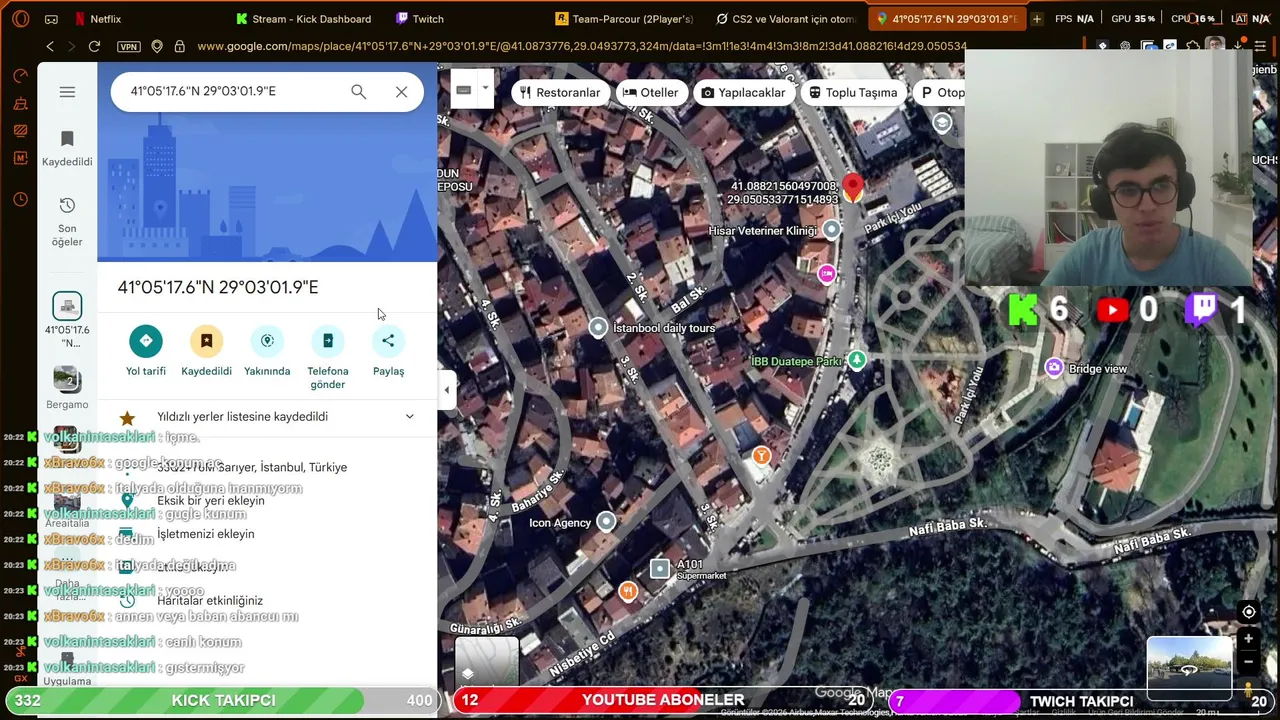Click the browser back arrow
Image resolution: width=1280 pixels, height=720 pixels.
click(50, 46)
